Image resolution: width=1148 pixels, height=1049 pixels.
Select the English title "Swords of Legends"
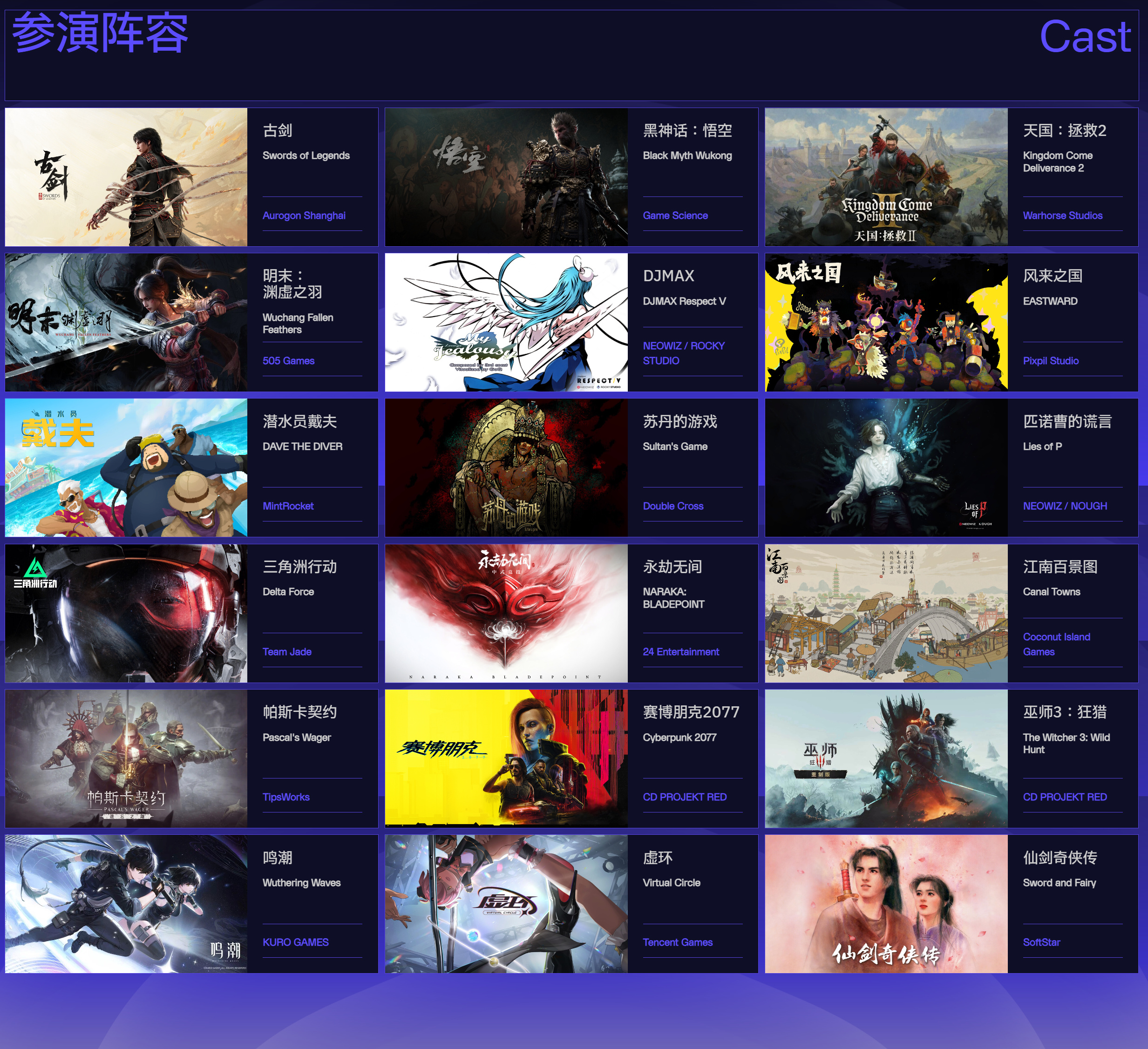coord(306,155)
